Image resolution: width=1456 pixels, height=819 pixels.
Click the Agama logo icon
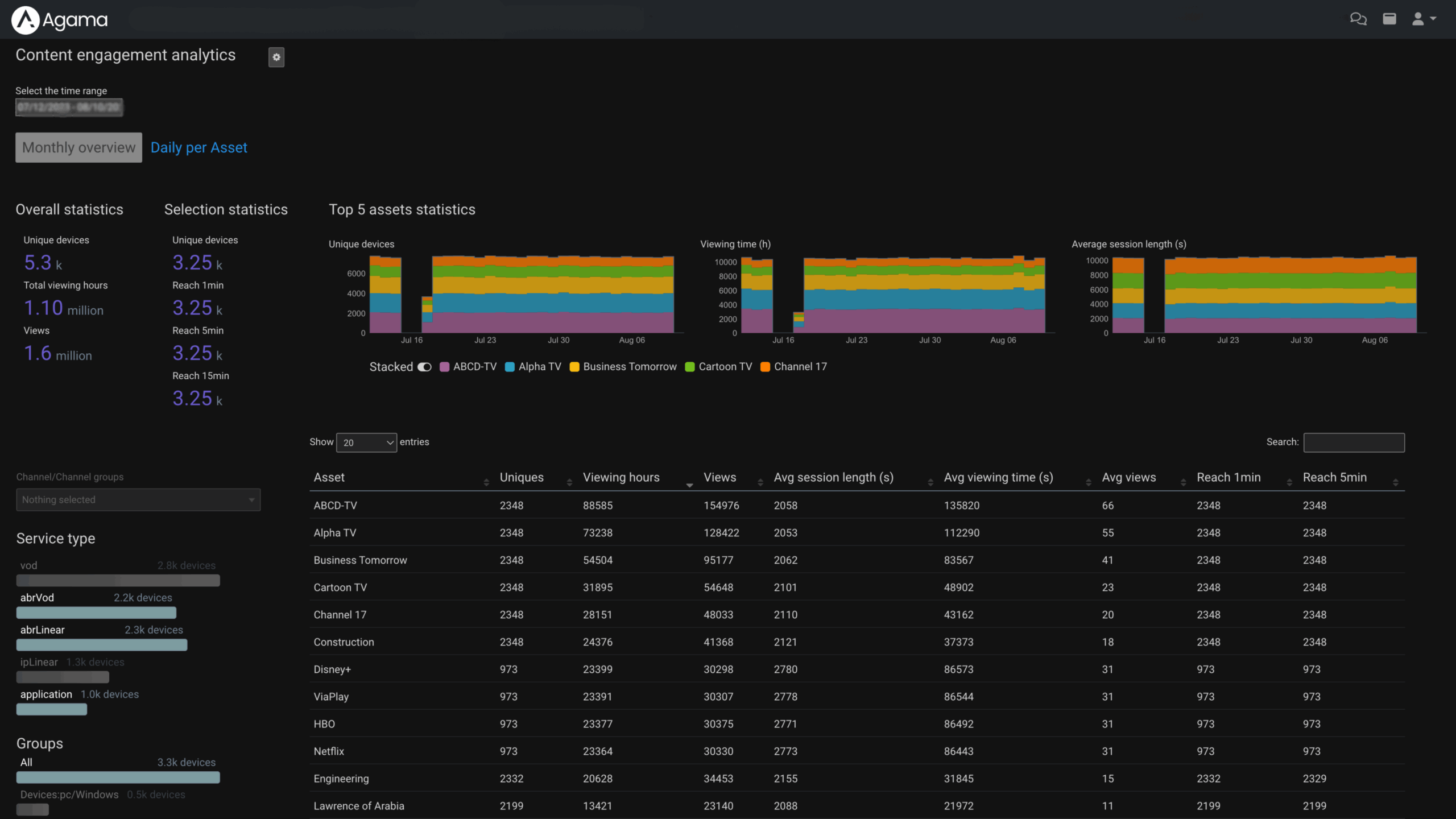click(26, 20)
